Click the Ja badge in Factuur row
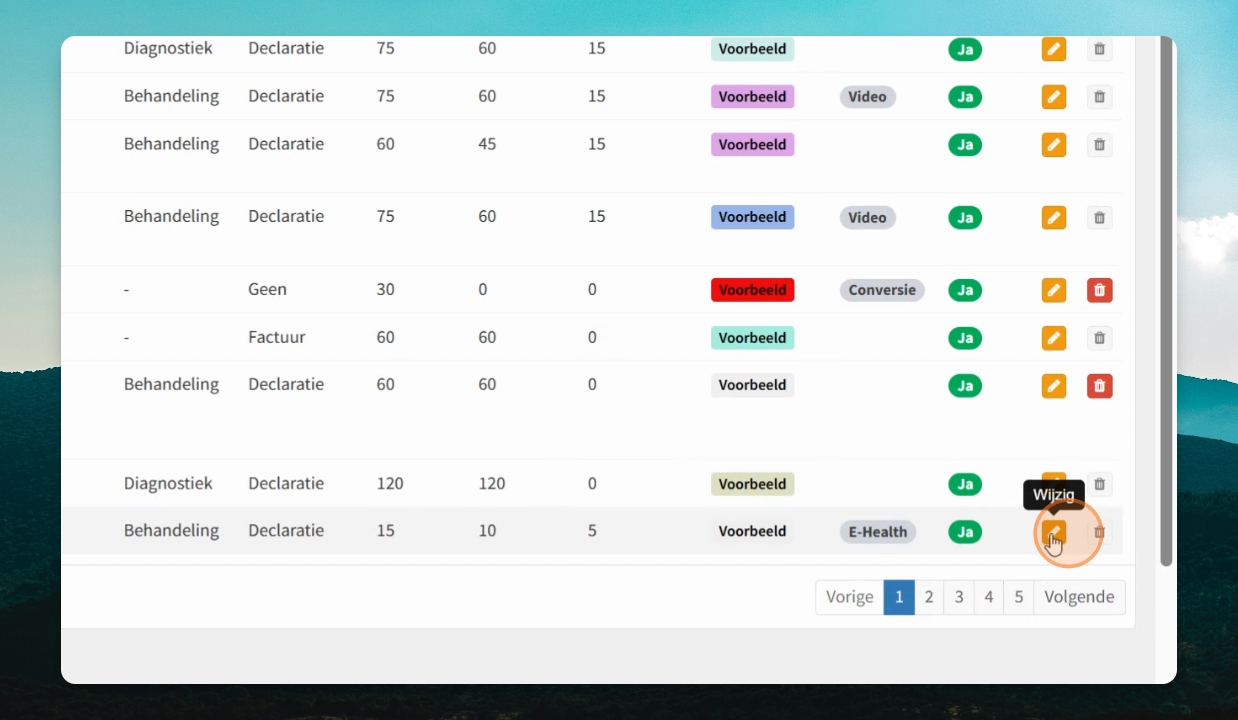This screenshot has height=720, width=1238. (x=965, y=338)
